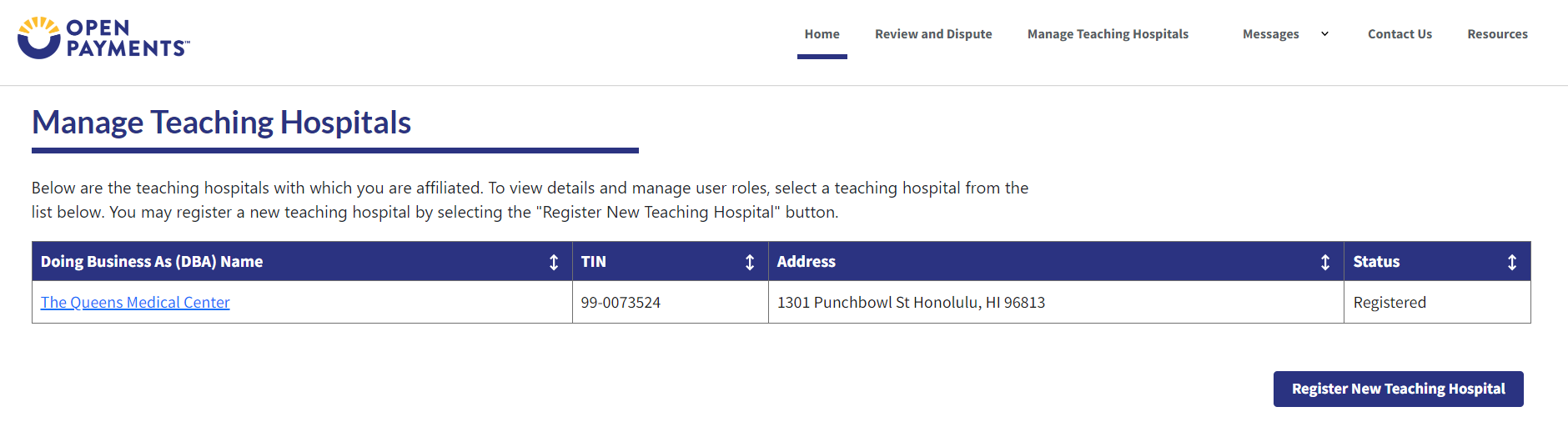Screen dimensions: 1568x427
Task: Click the Doing Business As (DBA) Name header text
Action: 152,262
